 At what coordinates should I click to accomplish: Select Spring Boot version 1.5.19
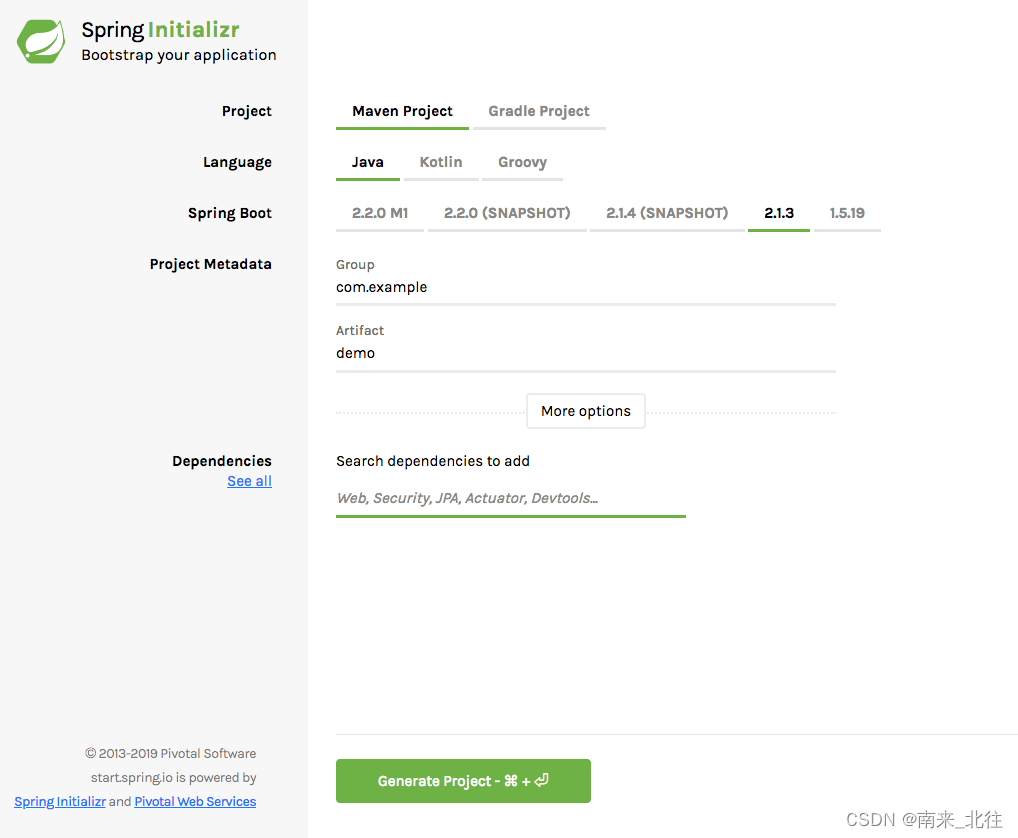click(x=847, y=212)
